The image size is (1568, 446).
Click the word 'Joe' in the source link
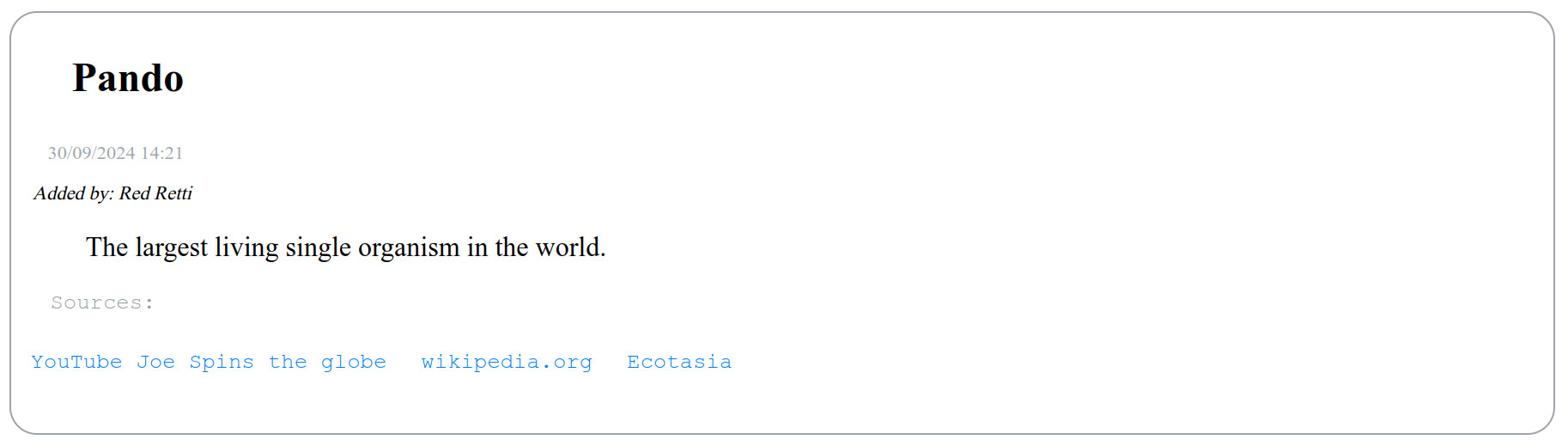[x=155, y=362]
